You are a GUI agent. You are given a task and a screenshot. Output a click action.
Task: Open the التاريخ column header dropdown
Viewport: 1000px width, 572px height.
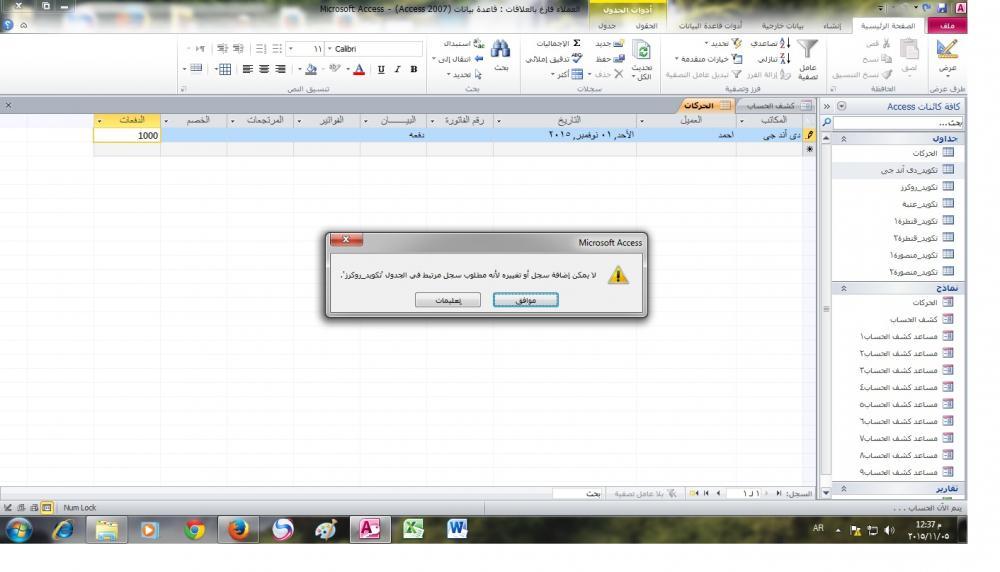499,121
